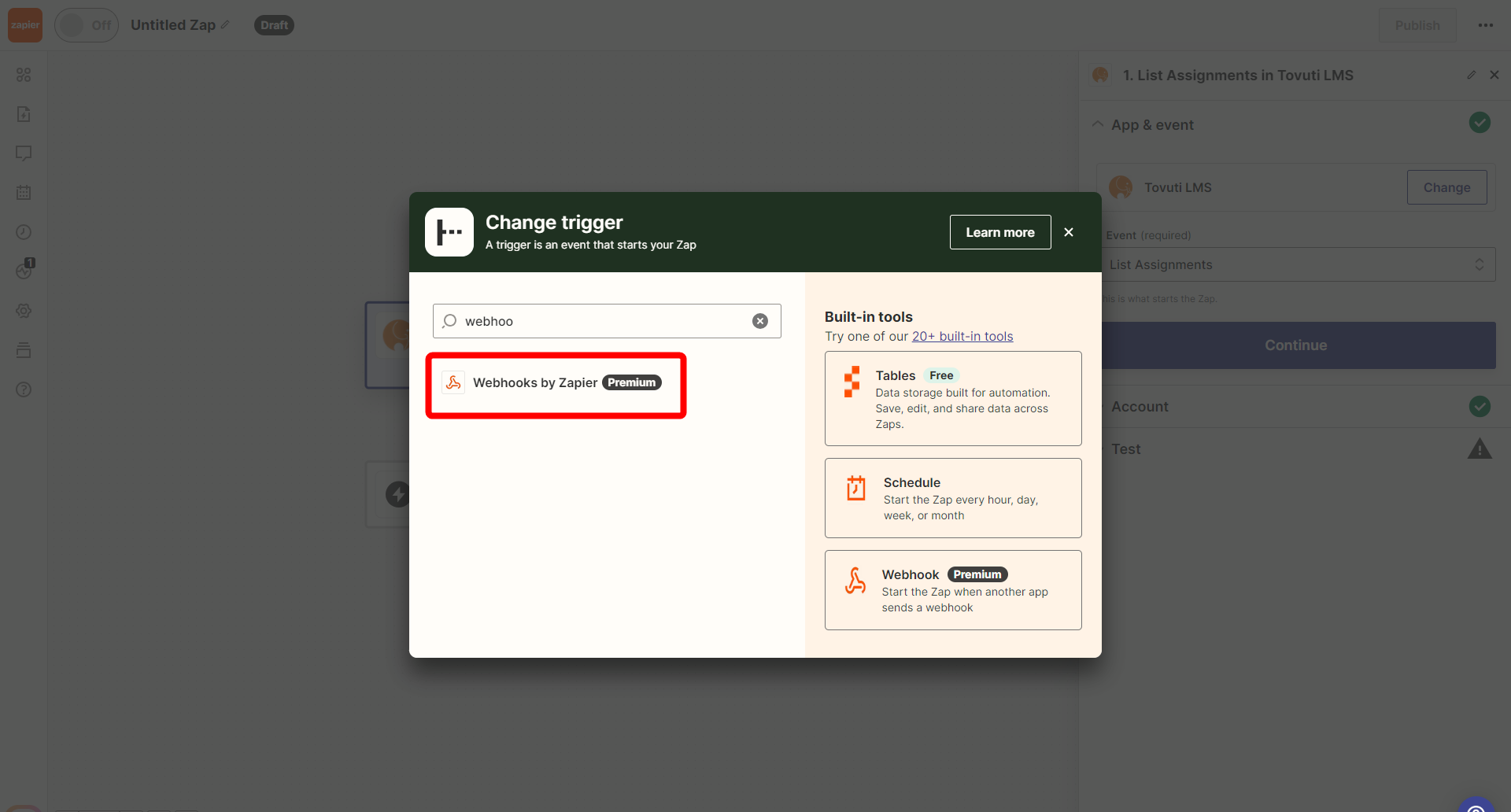Click the Schedule calendar icon
The width and height of the screenshot is (1511, 812).
(856, 488)
